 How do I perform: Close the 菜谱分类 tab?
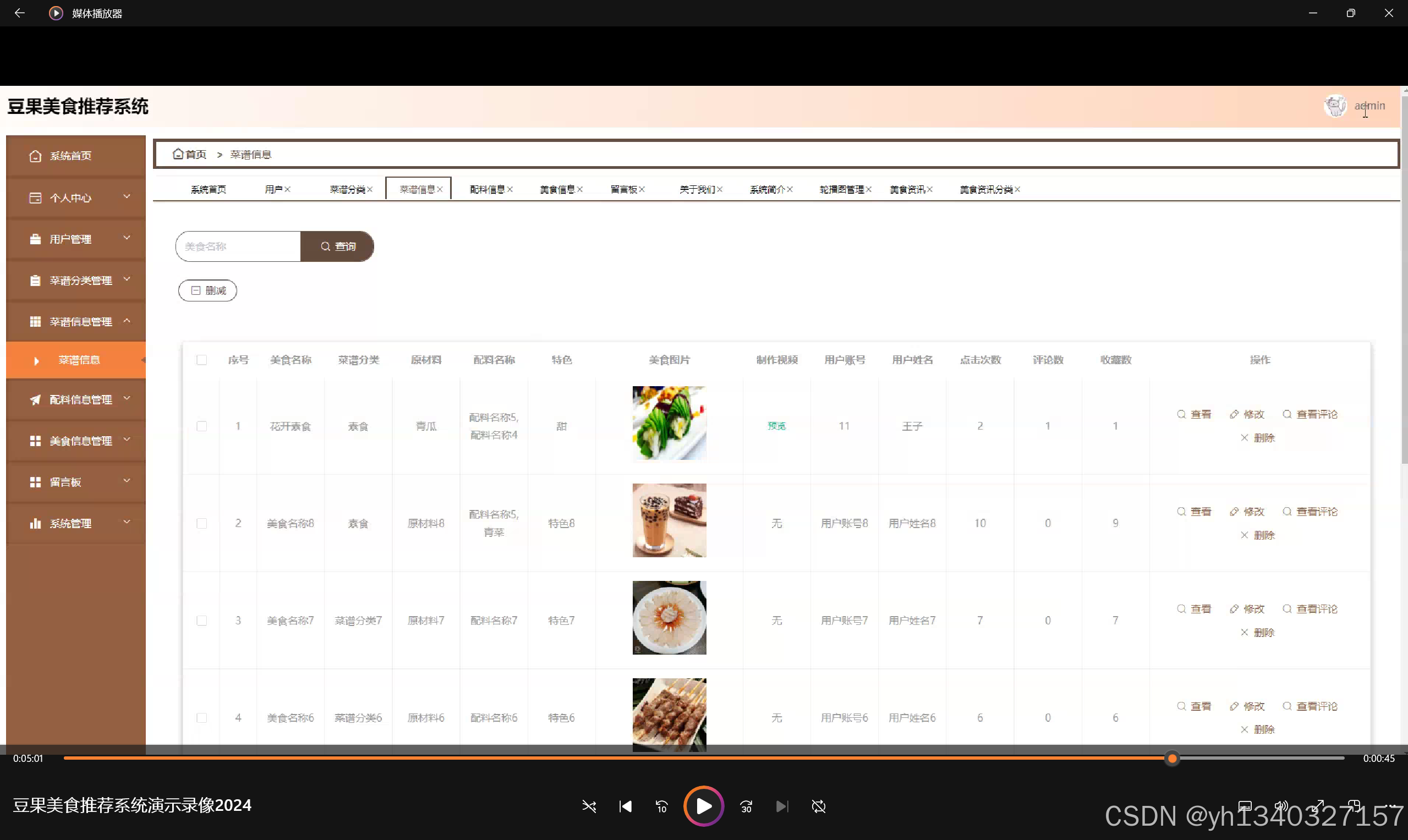(370, 189)
